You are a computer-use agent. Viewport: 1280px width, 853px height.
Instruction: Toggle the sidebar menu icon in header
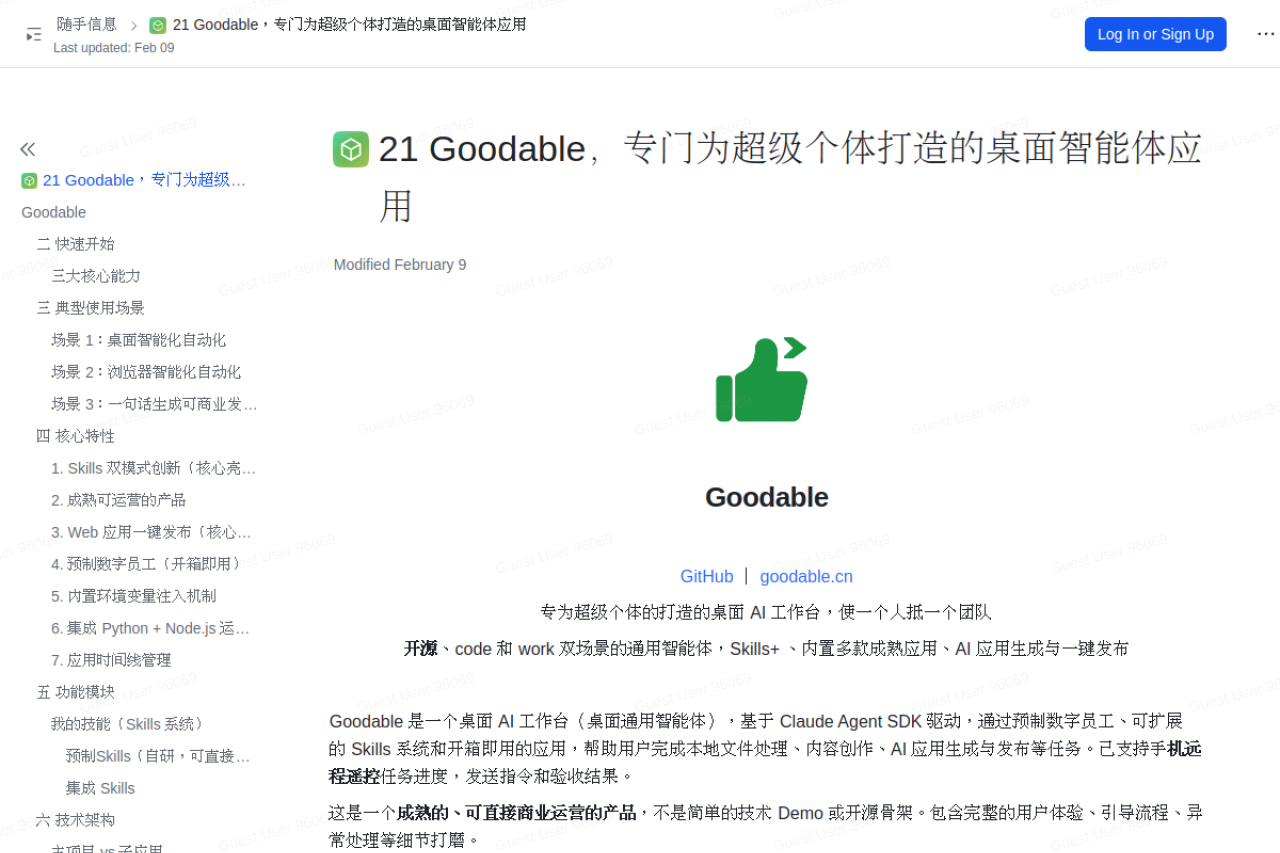pos(34,34)
